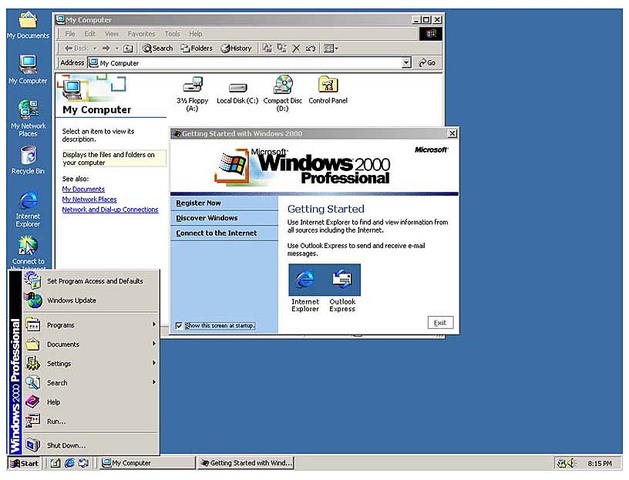Open Set Program Access and Defaults
The width and height of the screenshot is (629, 480).
click(91, 281)
